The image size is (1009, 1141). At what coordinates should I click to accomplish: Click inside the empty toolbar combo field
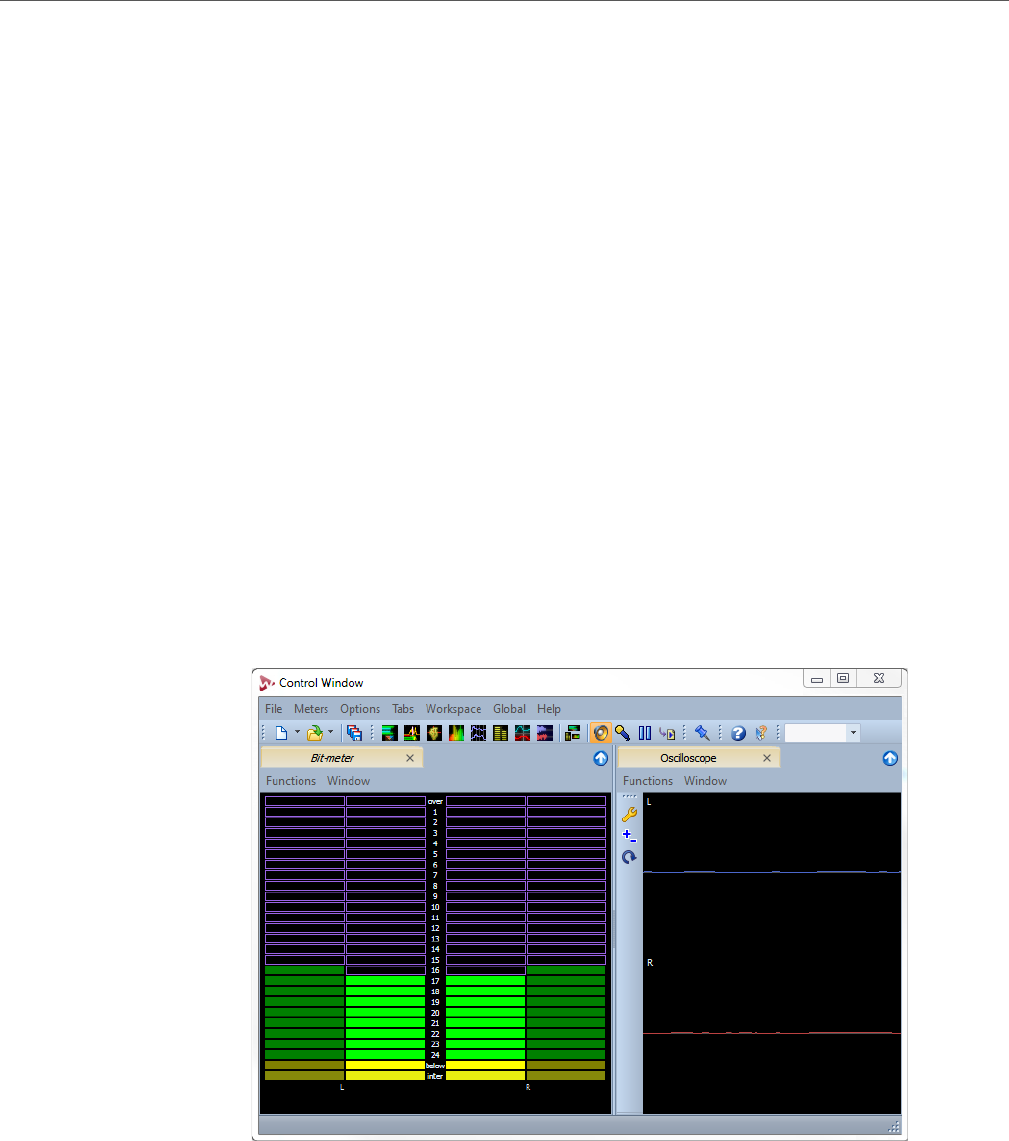point(815,733)
